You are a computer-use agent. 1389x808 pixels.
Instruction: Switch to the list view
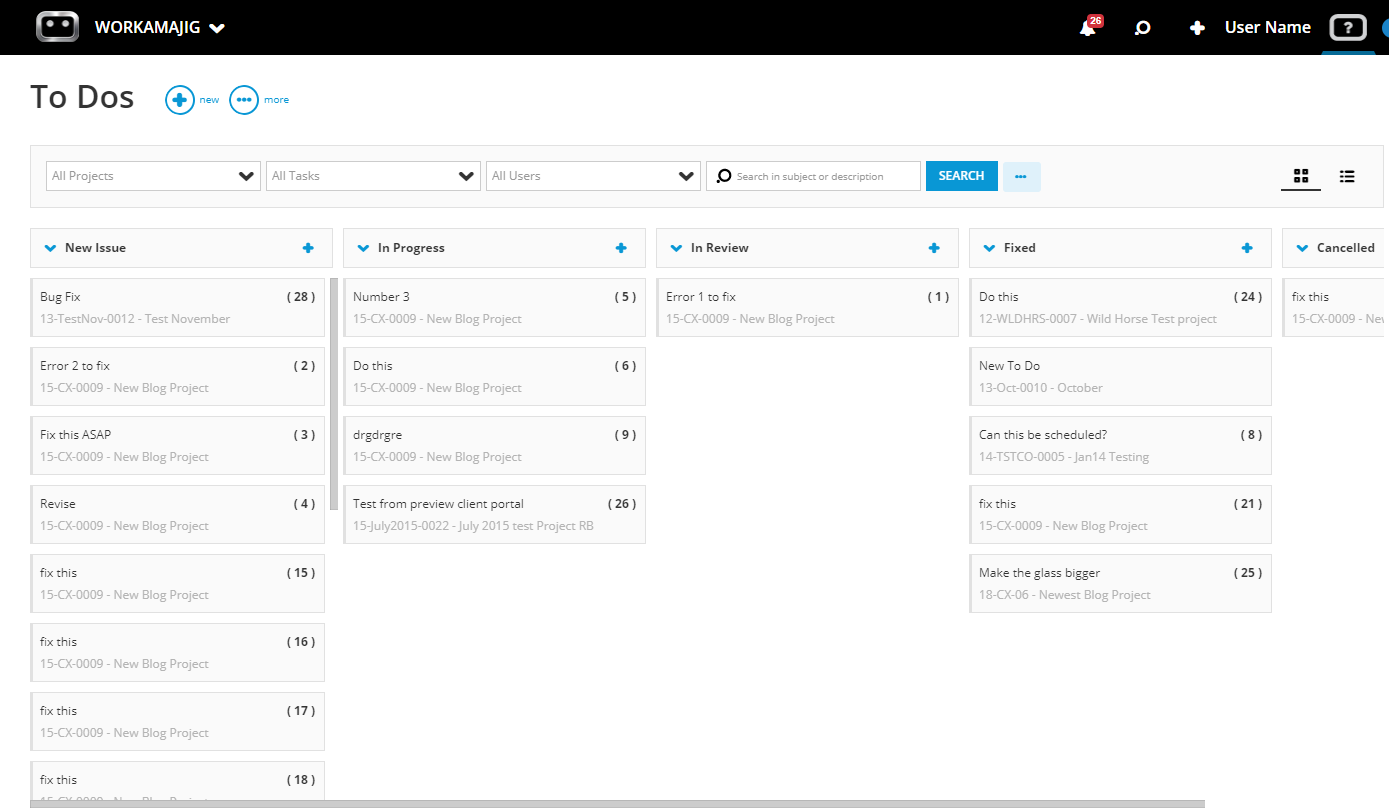click(1347, 176)
